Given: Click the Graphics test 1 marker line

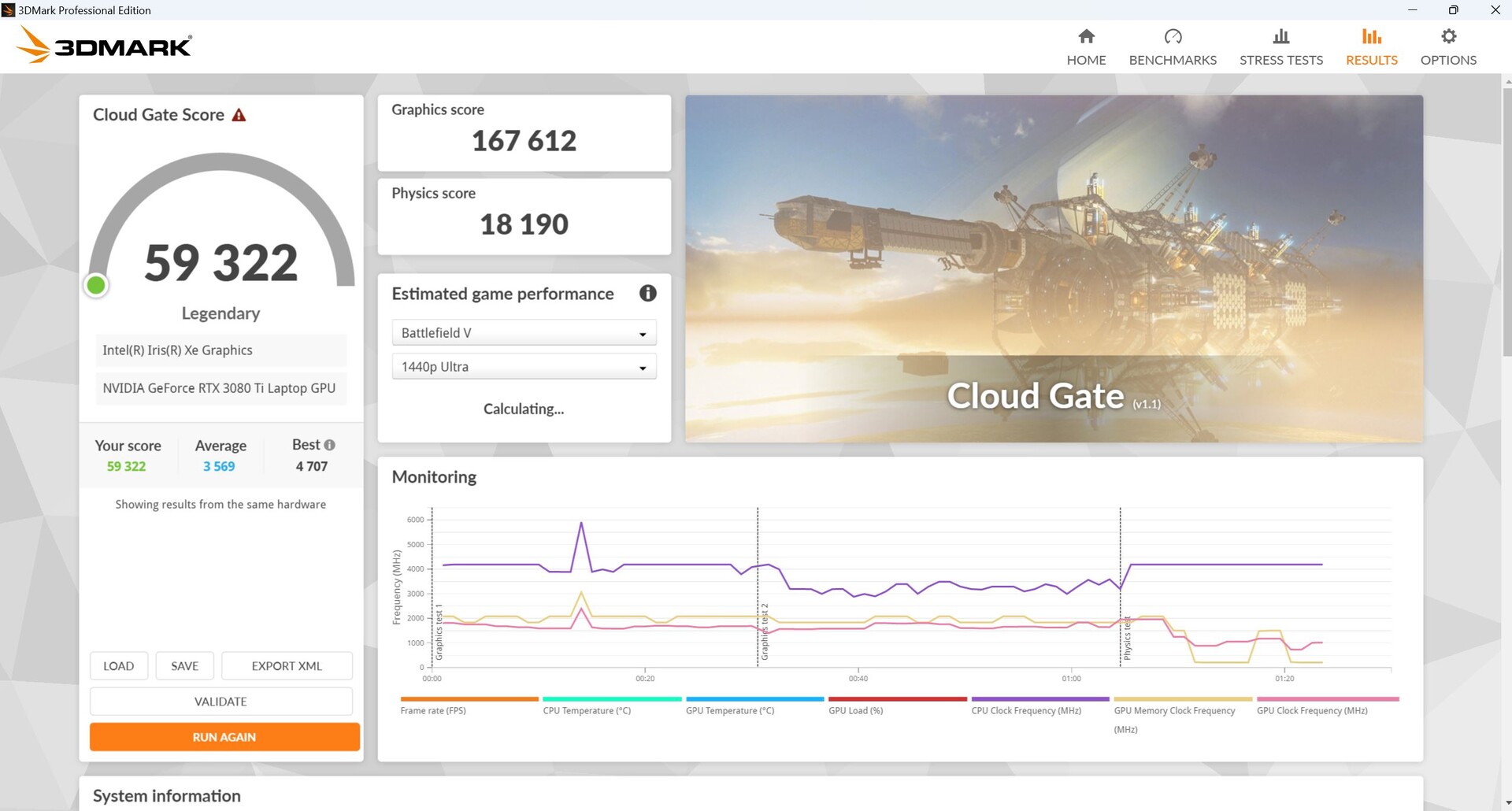Looking at the screenshot, I should 432,587.
